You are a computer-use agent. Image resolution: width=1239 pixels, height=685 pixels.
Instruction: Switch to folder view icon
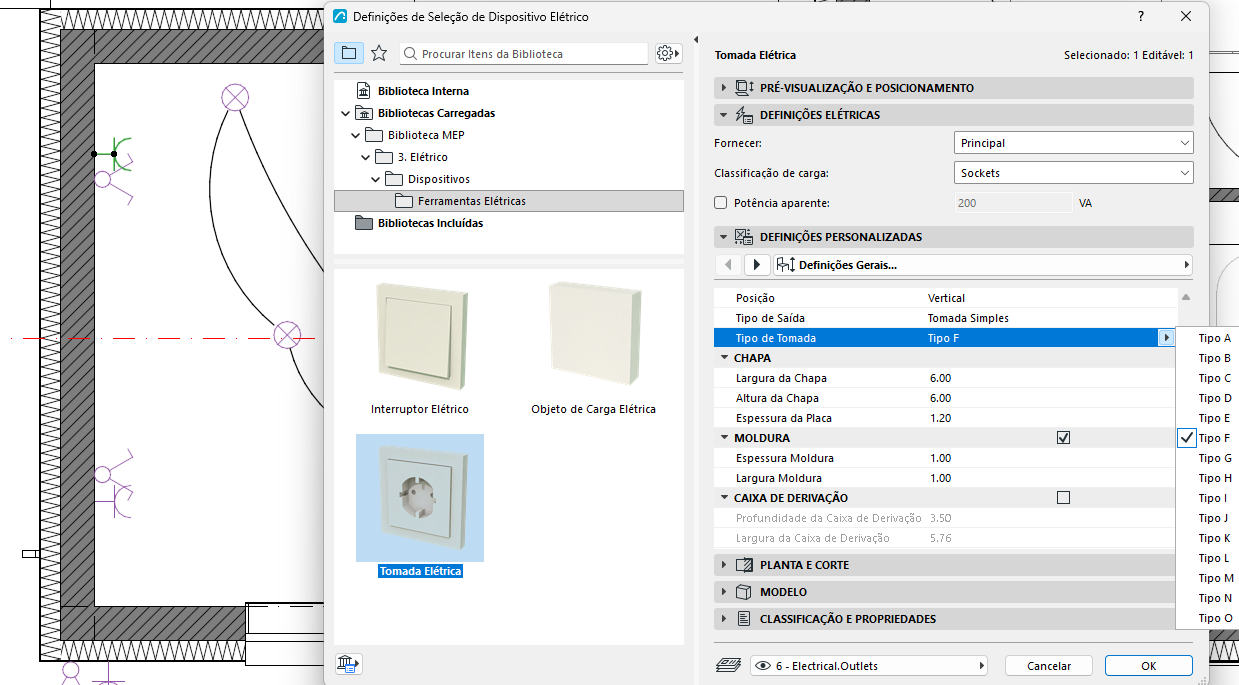[x=348, y=53]
